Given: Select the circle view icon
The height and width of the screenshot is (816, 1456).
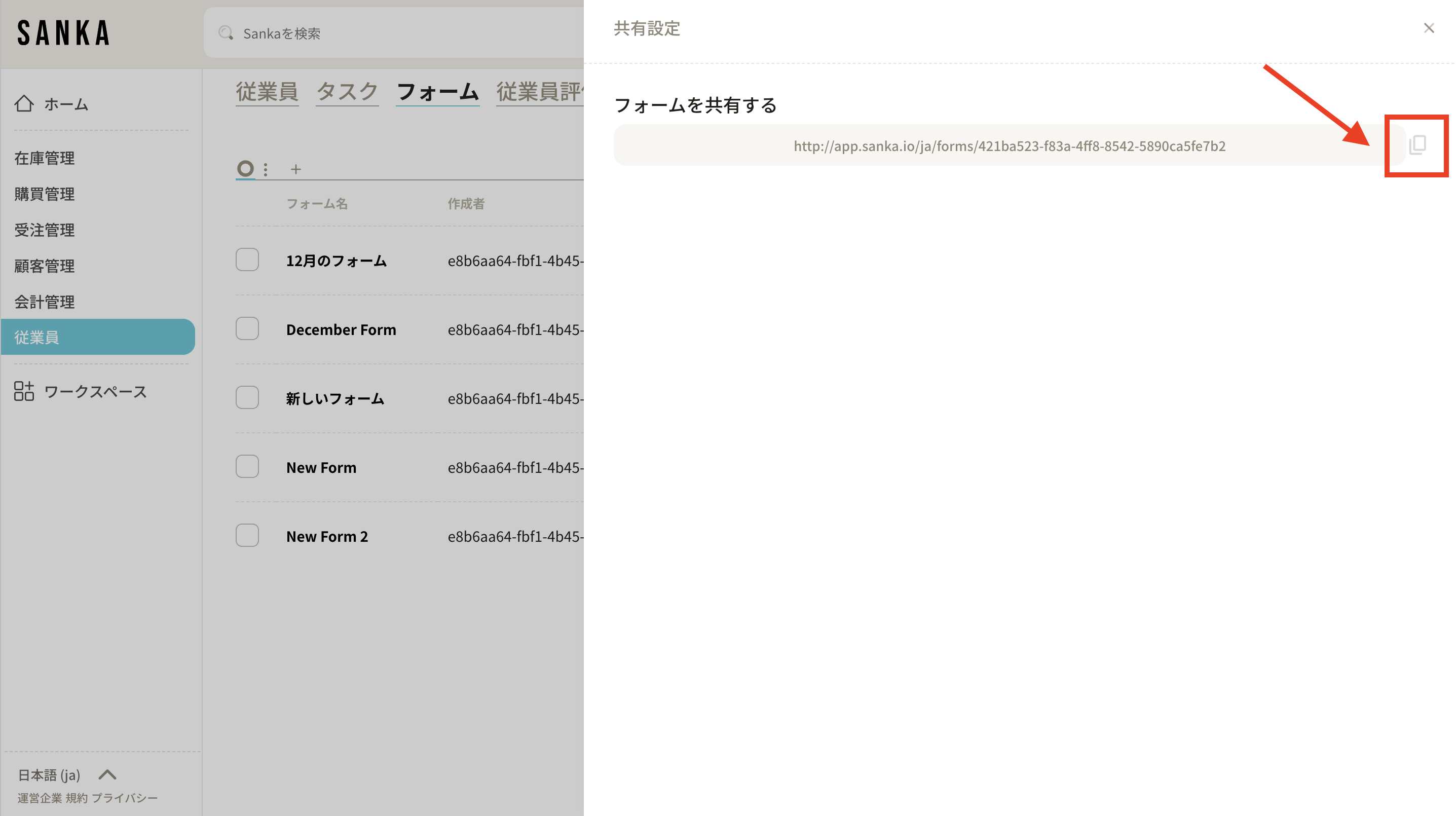Looking at the screenshot, I should [245, 168].
